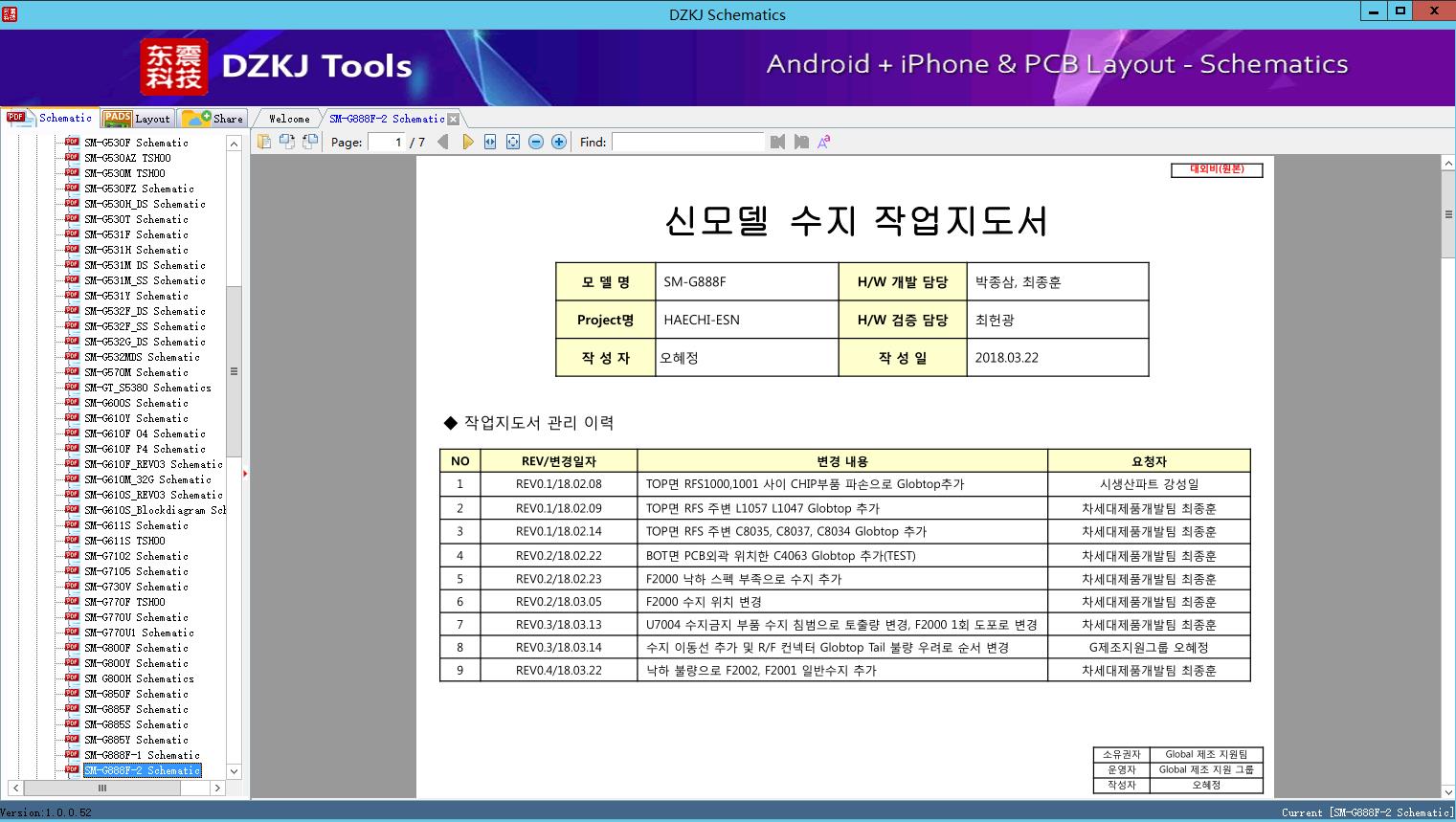Select SM-G885Y Schematic tree item
Image resolution: width=1456 pixels, height=822 pixels.
pos(136,740)
